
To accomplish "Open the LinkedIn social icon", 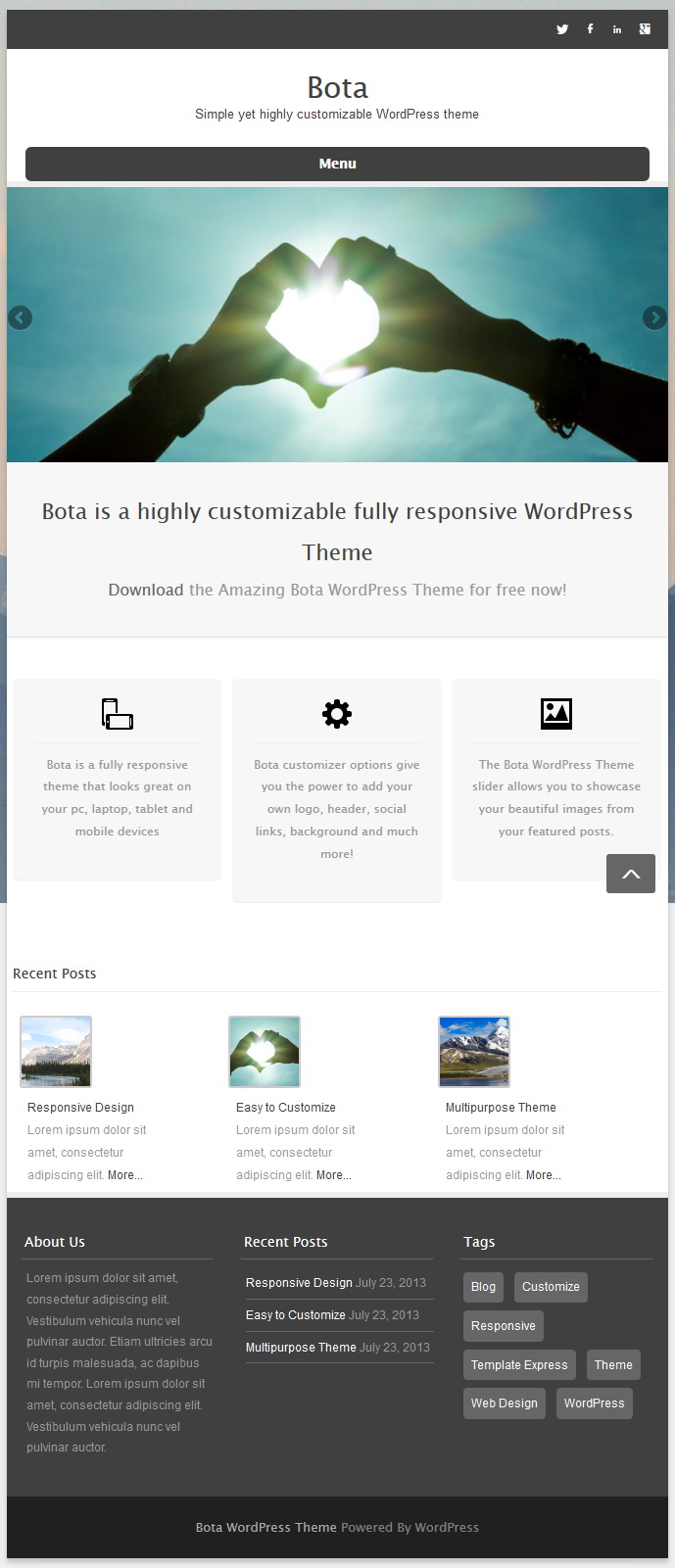I will point(617,29).
